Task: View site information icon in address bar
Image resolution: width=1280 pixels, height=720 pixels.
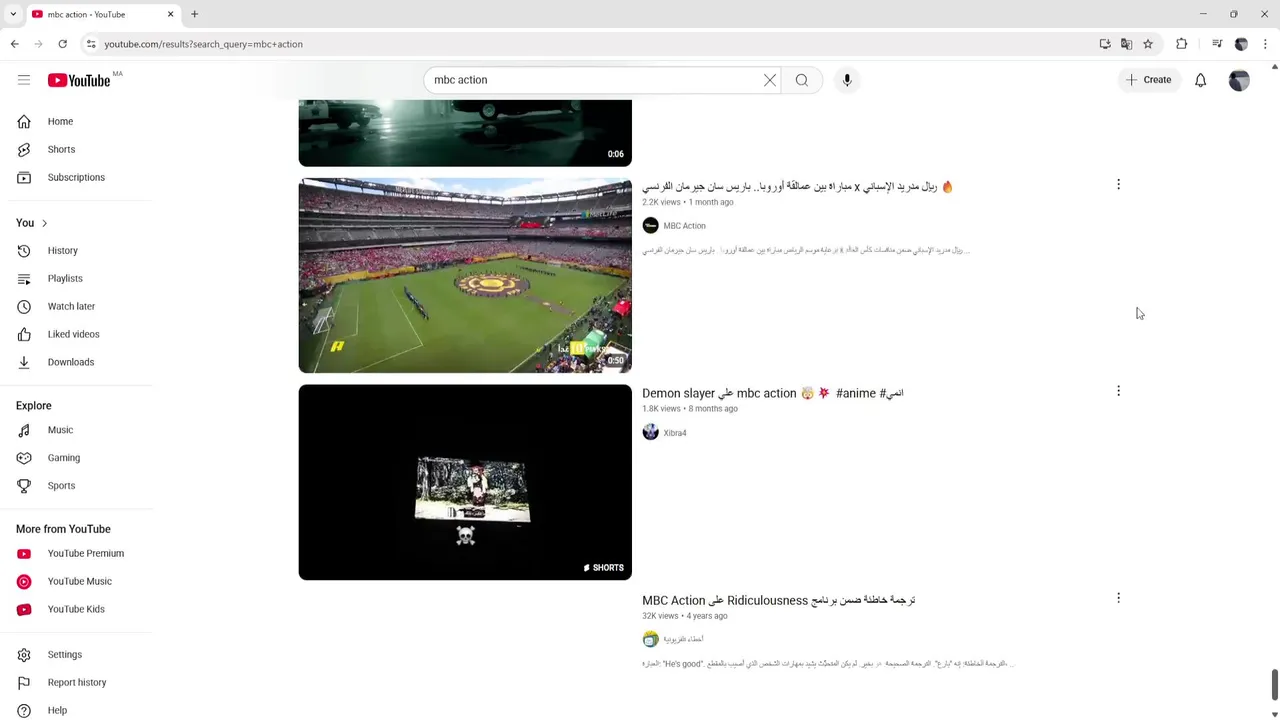Action: tap(91, 44)
